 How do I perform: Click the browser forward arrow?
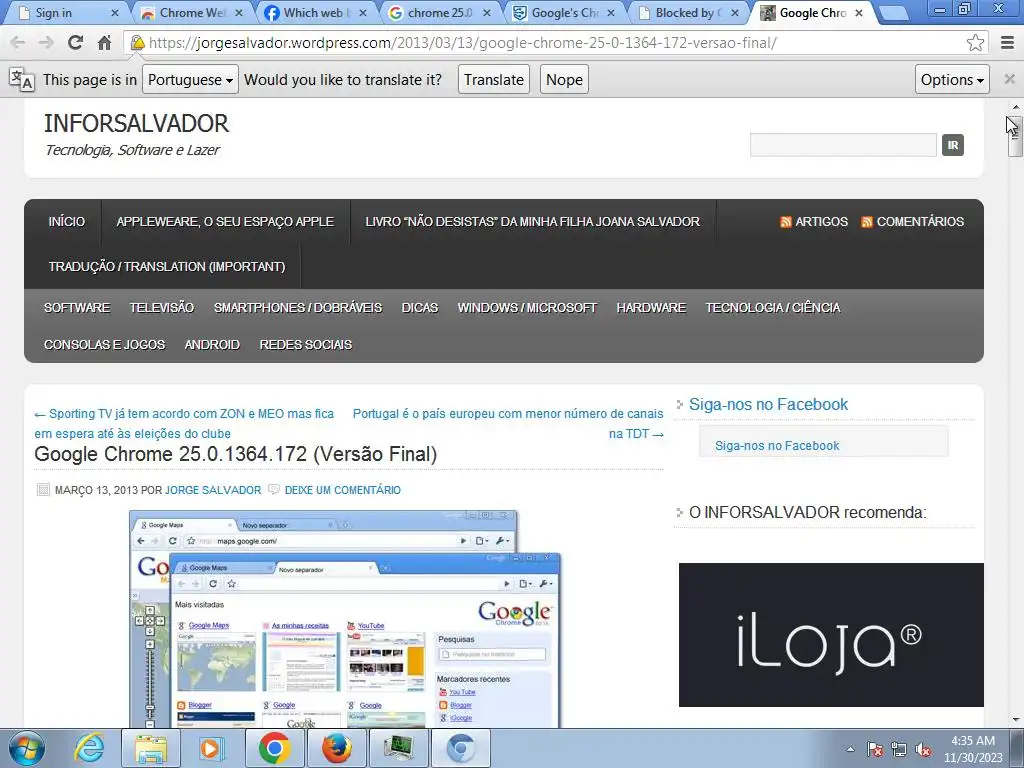[x=46, y=43]
